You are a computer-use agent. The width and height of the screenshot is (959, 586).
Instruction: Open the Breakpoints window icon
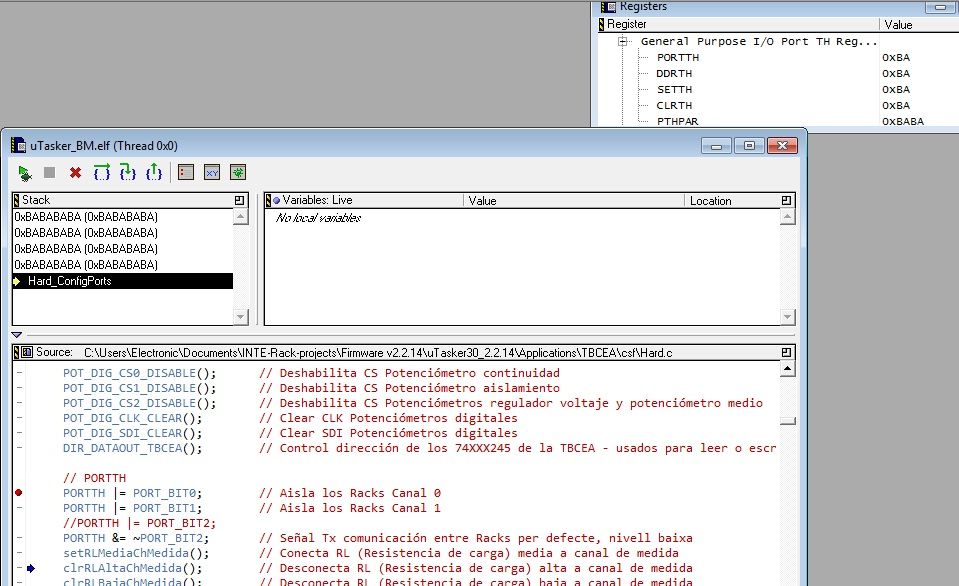tap(186, 172)
